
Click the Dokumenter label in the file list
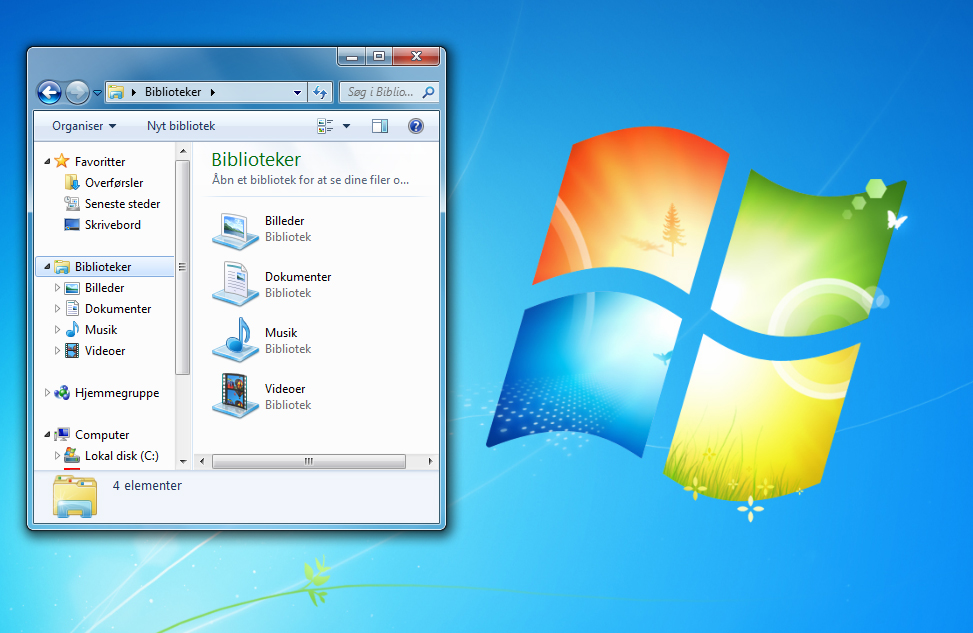click(x=298, y=277)
